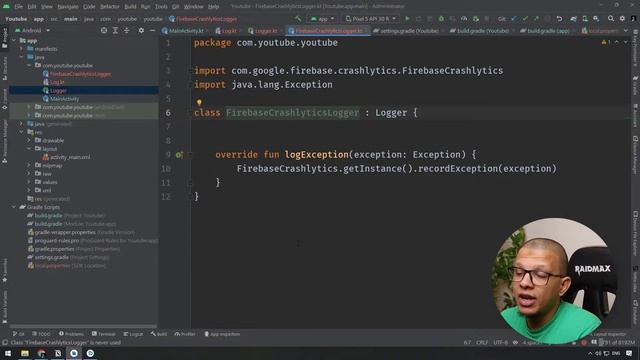Collapse the layout folder
The height and width of the screenshot is (360, 640).
[x=29, y=149]
